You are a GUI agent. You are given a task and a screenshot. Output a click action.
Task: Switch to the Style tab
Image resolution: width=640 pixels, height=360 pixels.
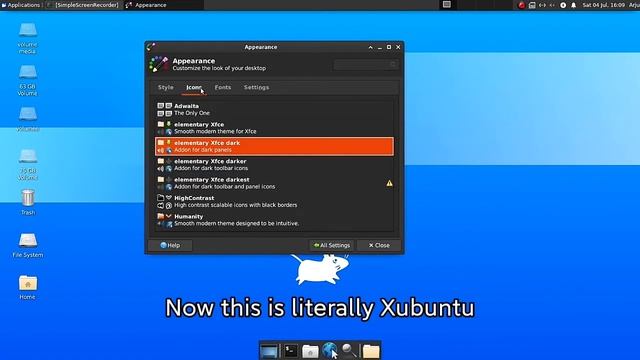click(x=166, y=87)
